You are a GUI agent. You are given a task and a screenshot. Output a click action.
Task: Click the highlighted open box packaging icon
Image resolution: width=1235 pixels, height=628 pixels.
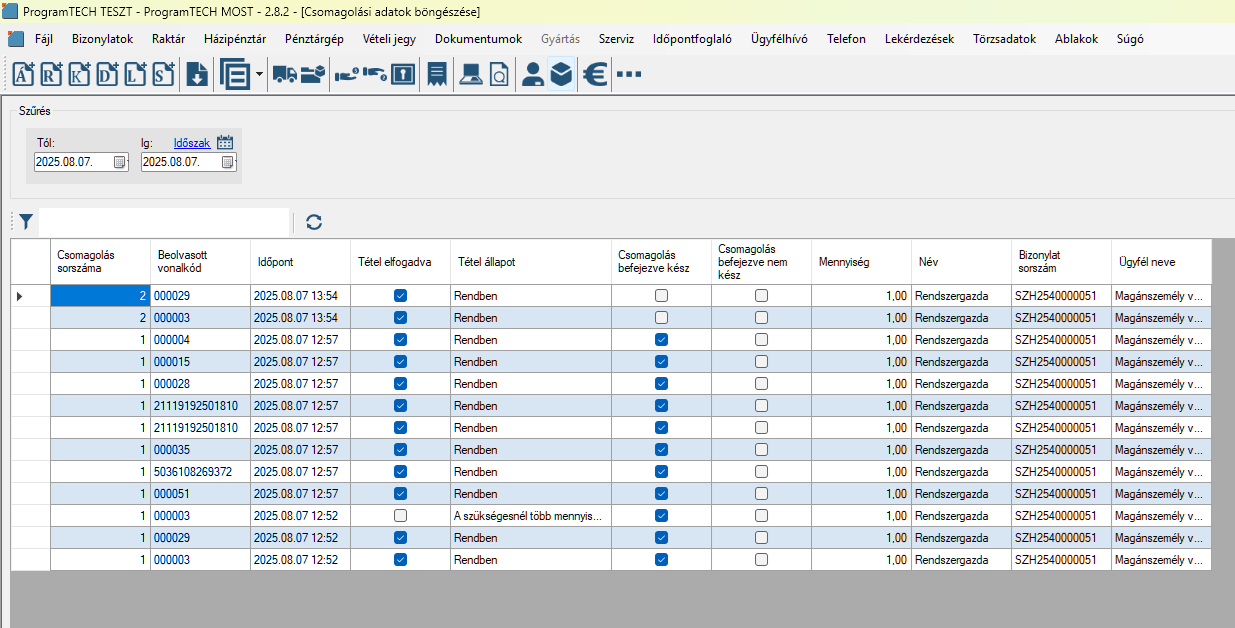[561, 74]
